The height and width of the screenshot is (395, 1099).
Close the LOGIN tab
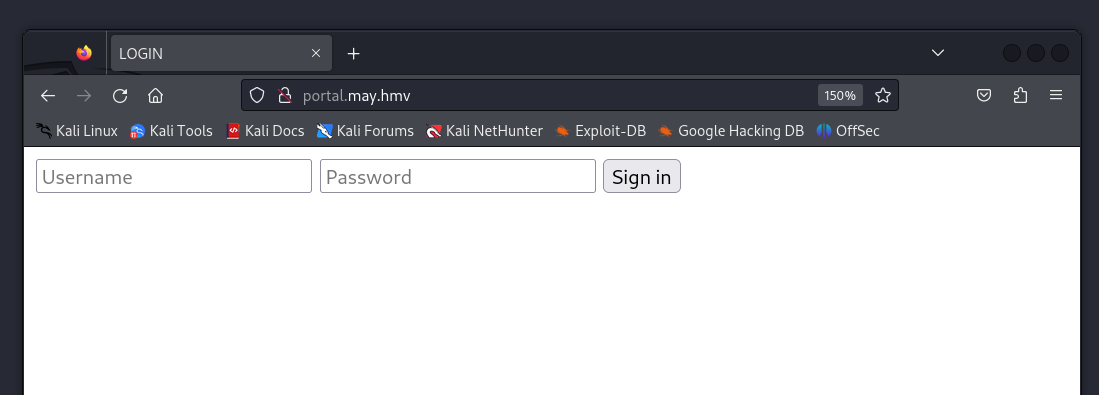[315, 53]
